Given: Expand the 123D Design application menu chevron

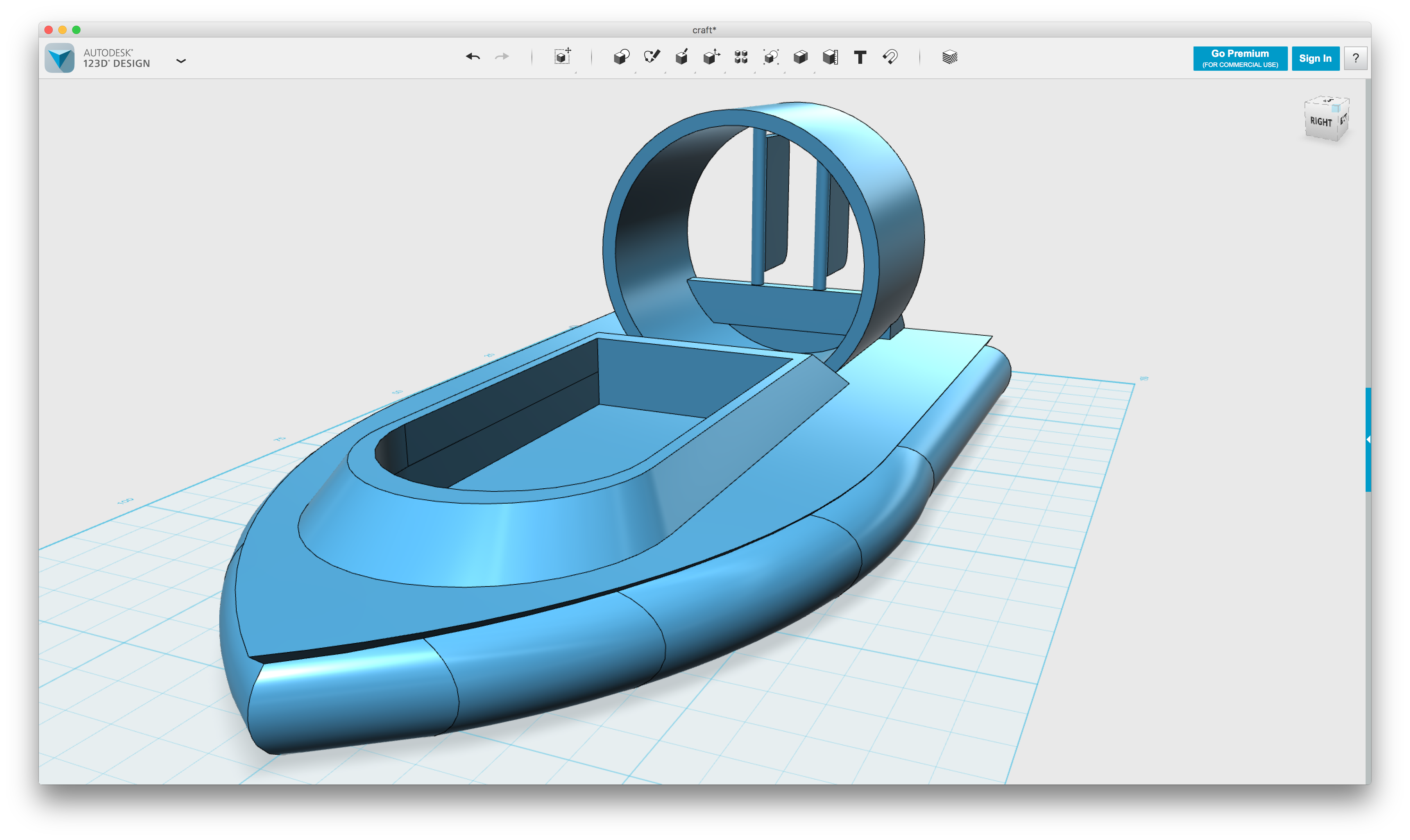Looking at the screenshot, I should click(181, 61).
